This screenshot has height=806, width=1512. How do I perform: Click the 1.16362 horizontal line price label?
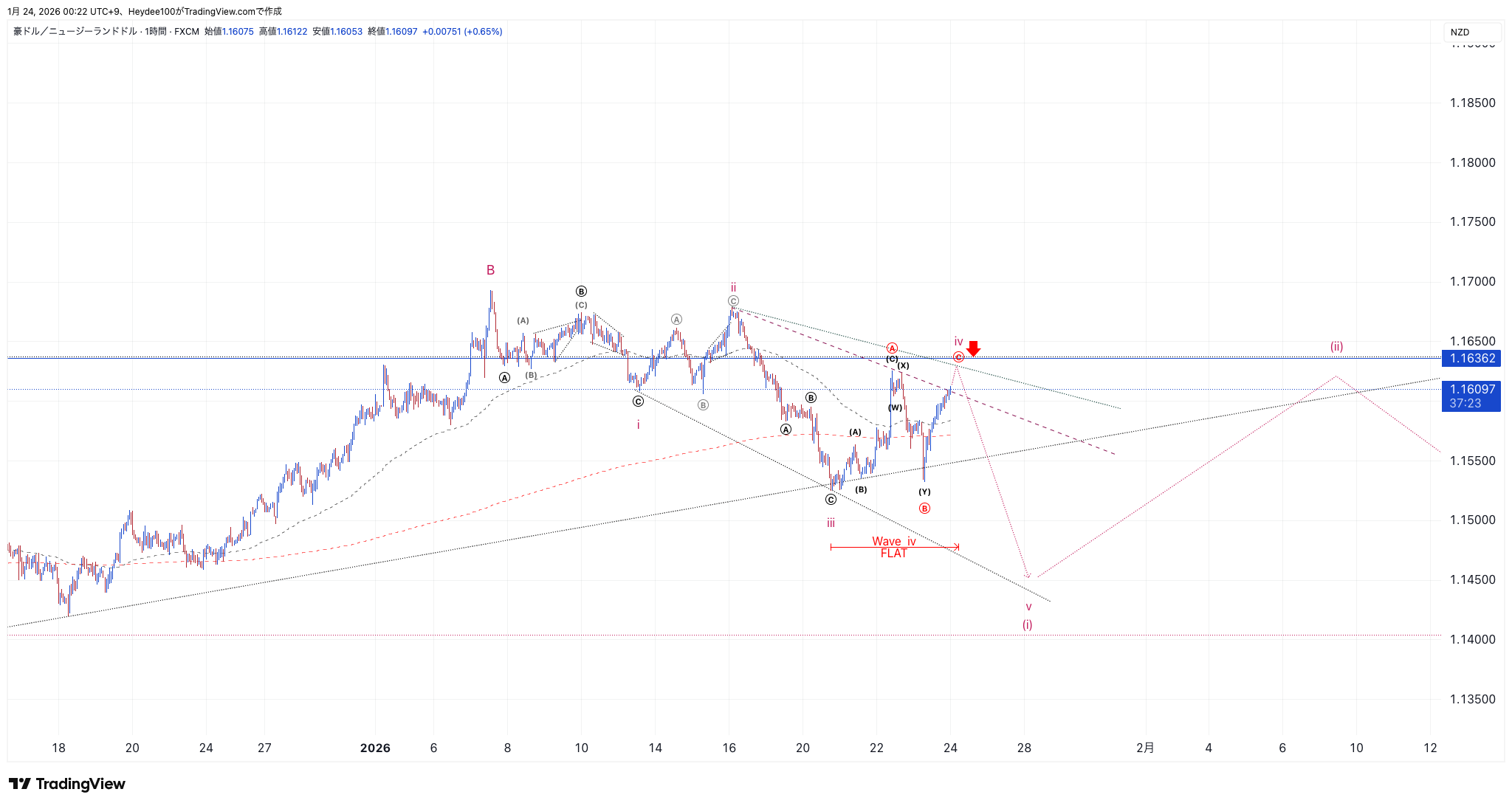1471,358
